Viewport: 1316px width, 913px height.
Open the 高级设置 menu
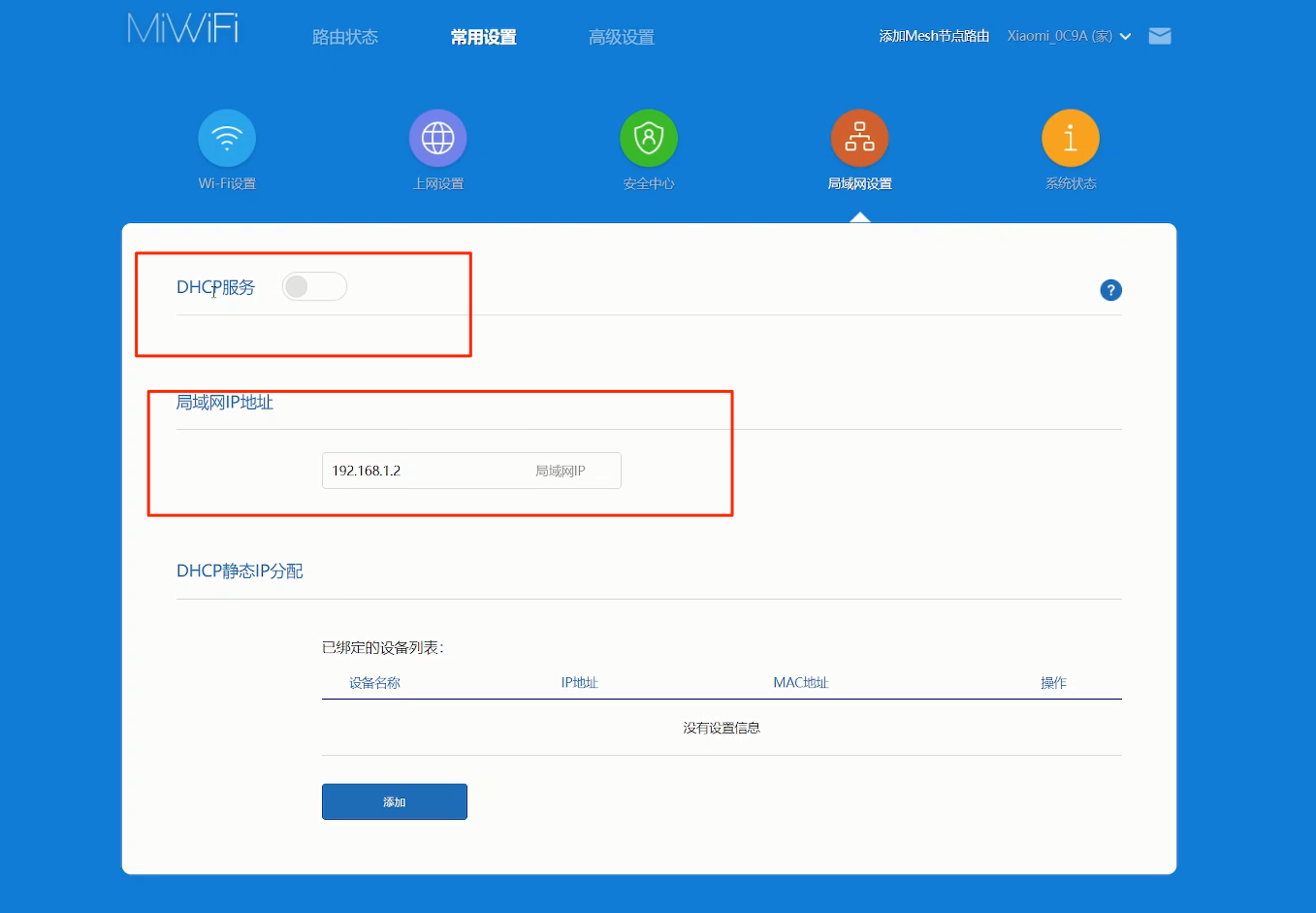[x=622, y=36]
